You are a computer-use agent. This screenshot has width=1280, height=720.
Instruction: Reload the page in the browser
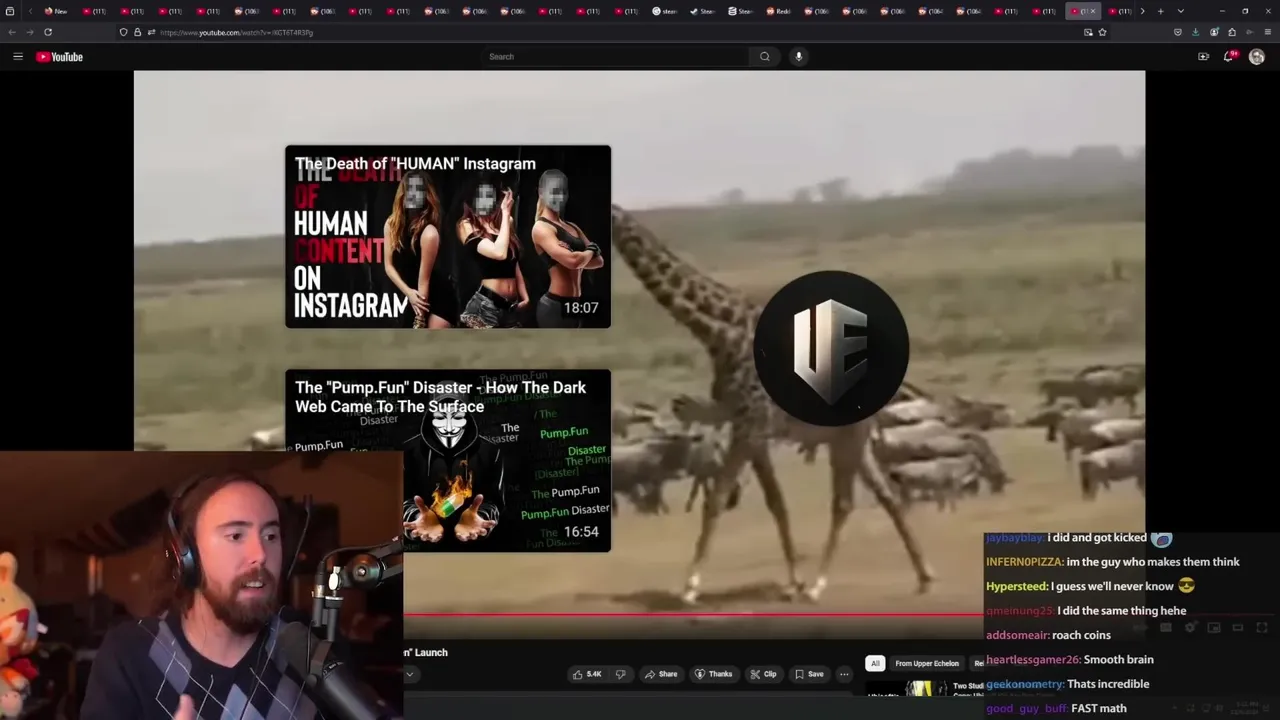tap(47, 32)
